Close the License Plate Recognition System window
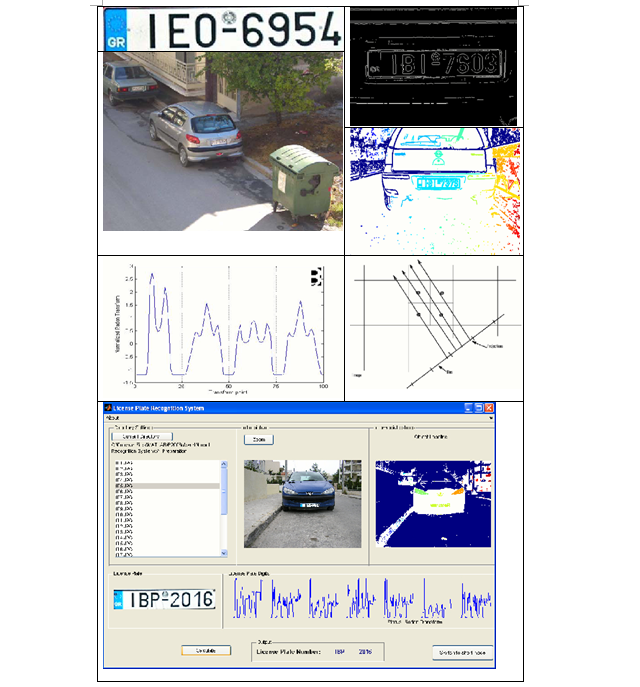Viewport: 640px width, 687px height. (490, 408)
